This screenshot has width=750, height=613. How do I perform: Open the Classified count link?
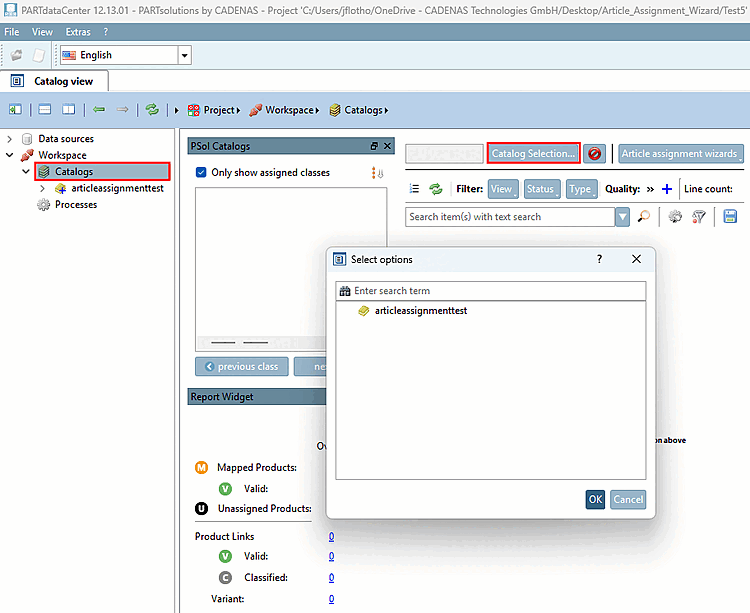coord(331,578)
